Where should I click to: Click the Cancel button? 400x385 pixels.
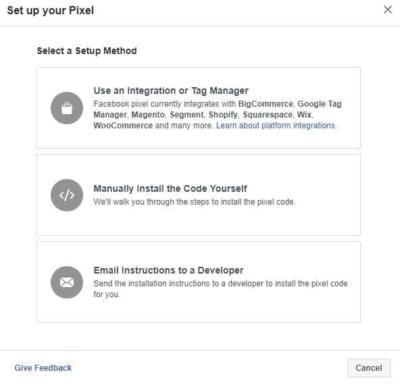(x=368, y=368)
